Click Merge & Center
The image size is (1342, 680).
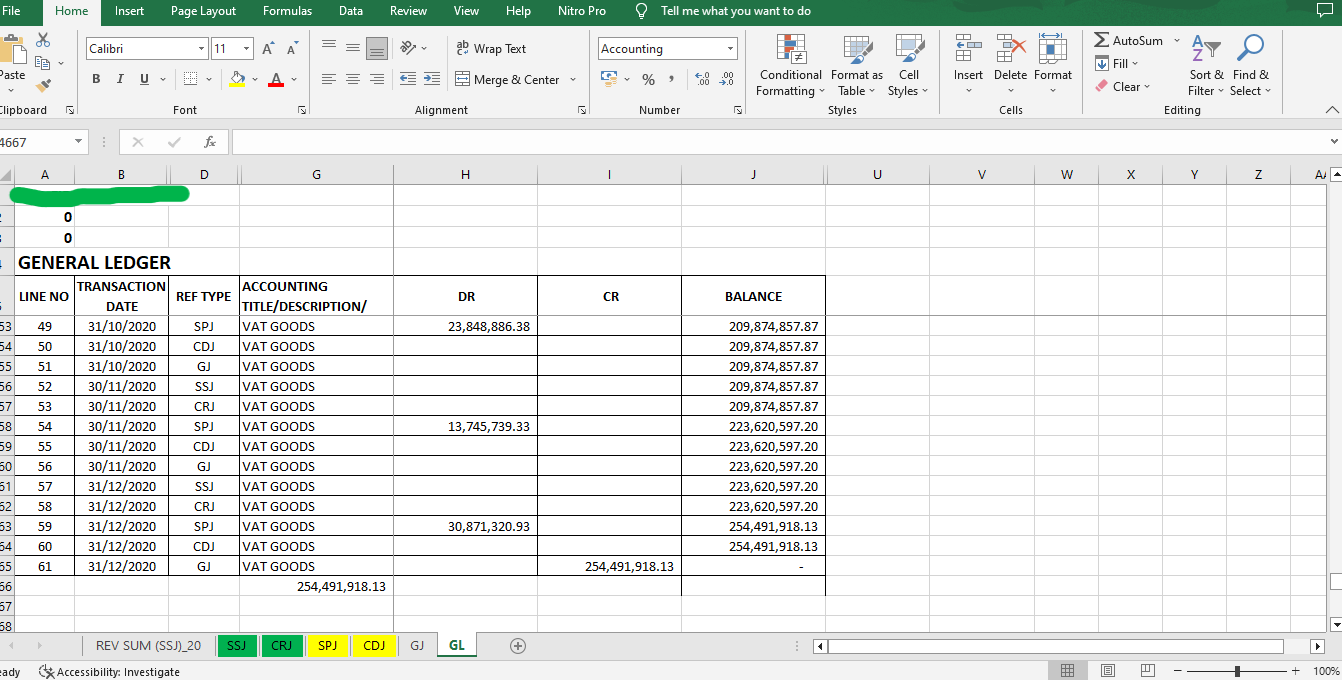click(508, 79)
